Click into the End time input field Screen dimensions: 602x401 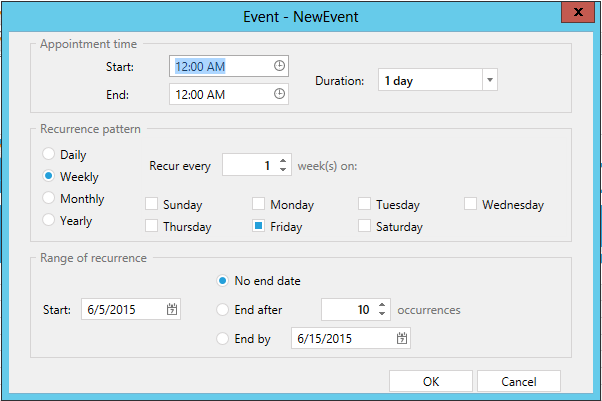(220, 94)
